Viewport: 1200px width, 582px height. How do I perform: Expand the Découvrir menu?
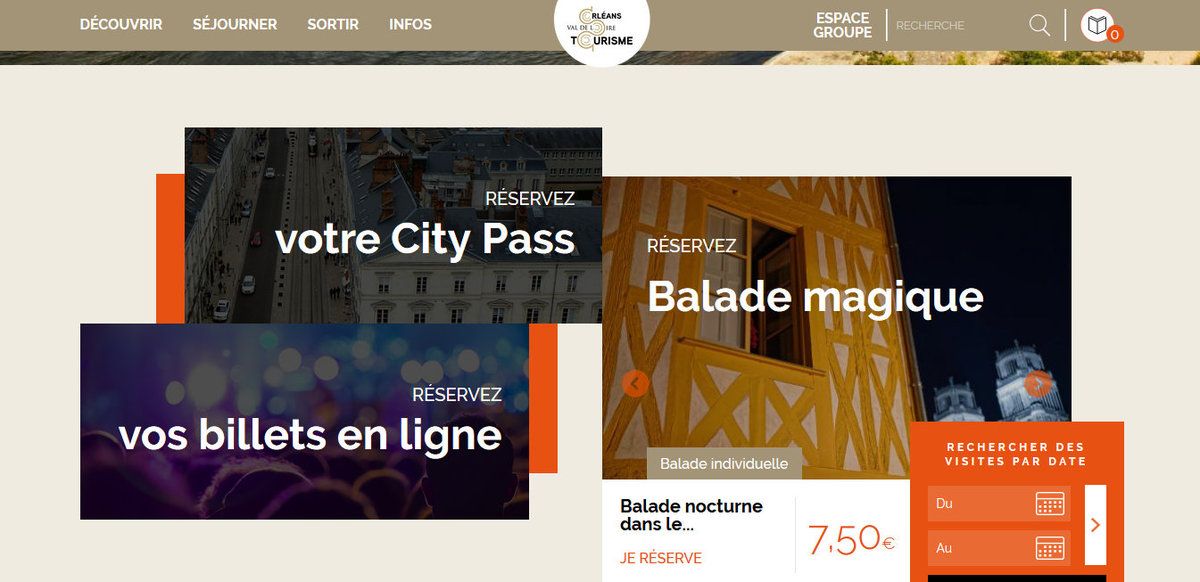[121, 24]
